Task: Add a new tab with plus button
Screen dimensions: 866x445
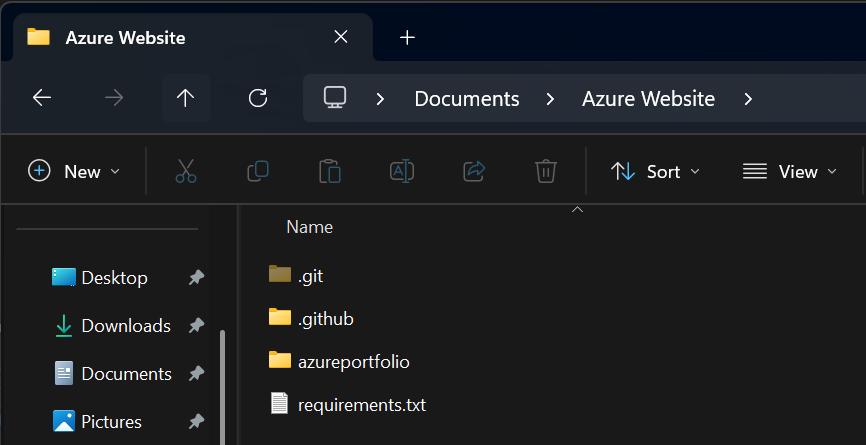Action: coord(407,37)
